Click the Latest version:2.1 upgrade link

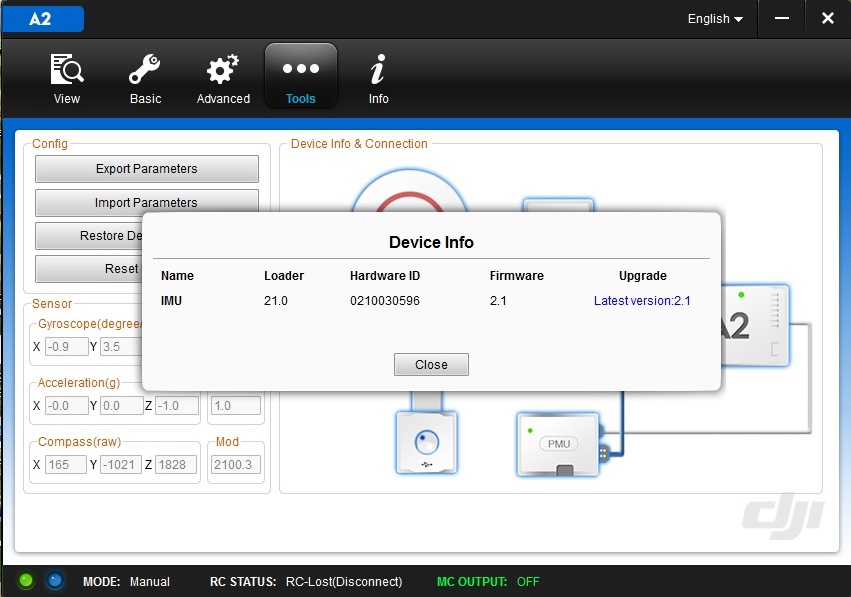pyautogui.click(x=642, y=300)
